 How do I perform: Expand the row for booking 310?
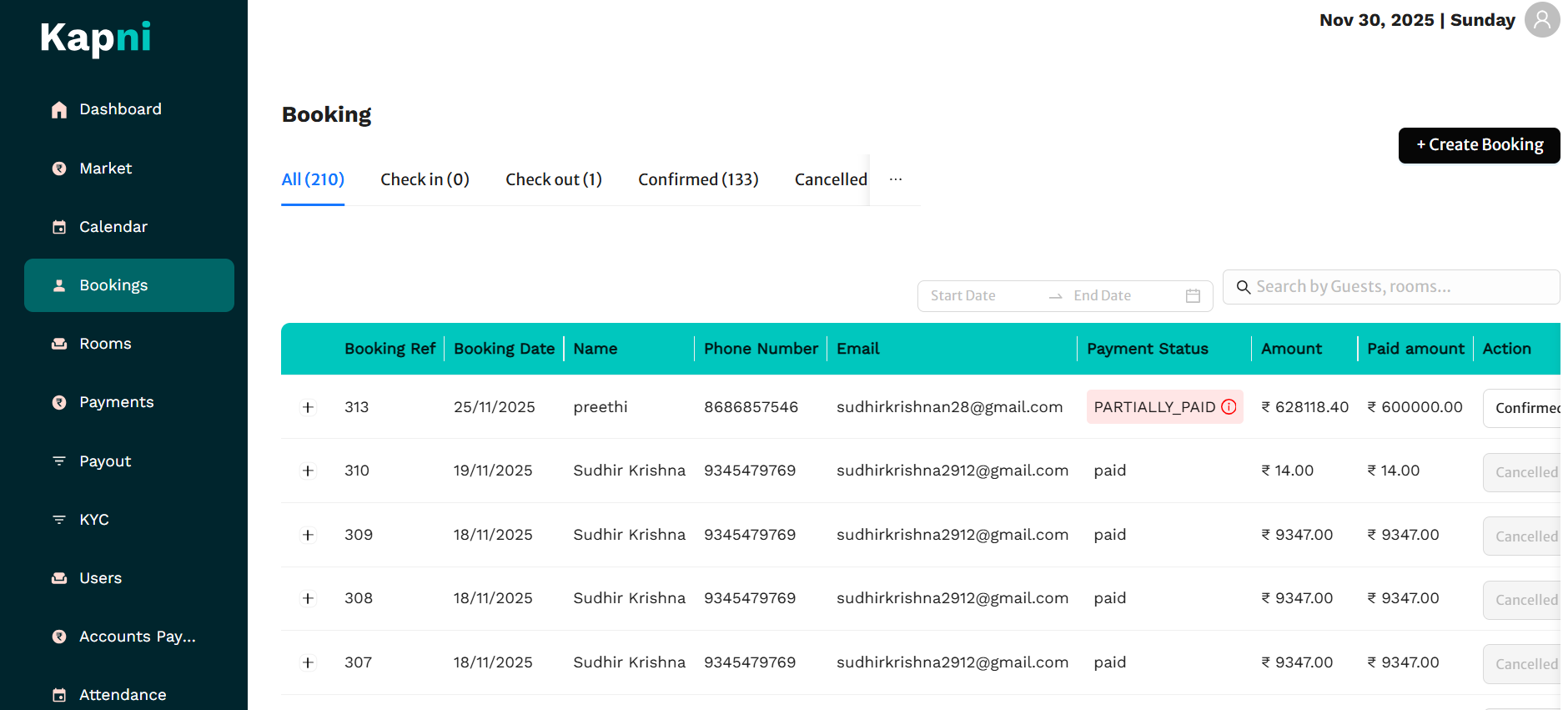(x=309, y=471)
